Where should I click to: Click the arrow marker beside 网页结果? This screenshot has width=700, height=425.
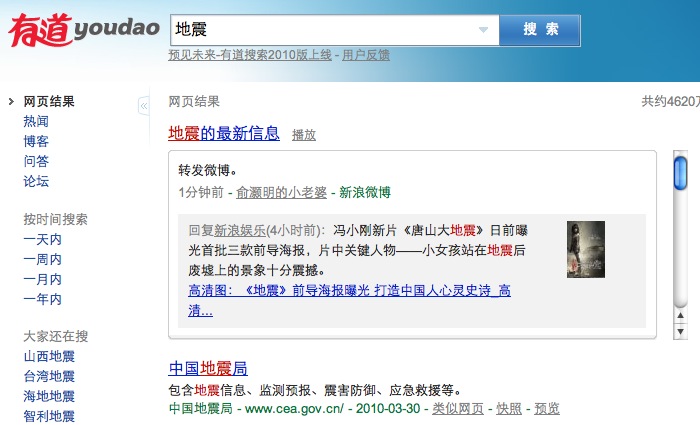tap(11, 102)
